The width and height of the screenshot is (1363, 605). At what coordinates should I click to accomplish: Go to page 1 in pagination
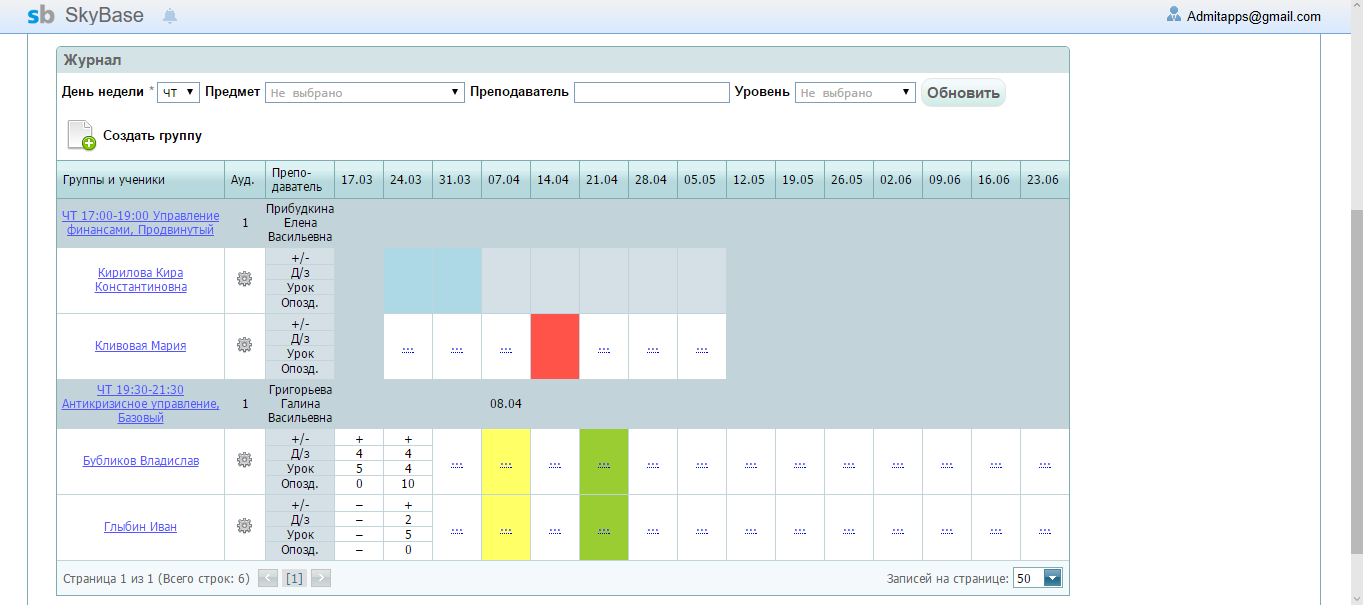294,578
